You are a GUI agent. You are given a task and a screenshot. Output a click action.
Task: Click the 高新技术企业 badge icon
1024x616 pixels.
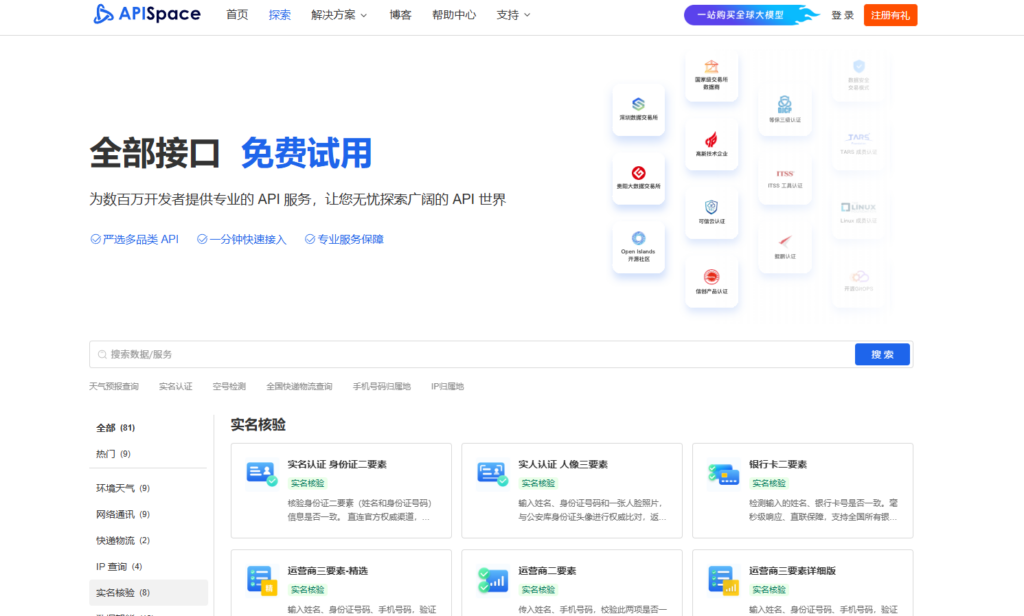(x=711, y=139)
